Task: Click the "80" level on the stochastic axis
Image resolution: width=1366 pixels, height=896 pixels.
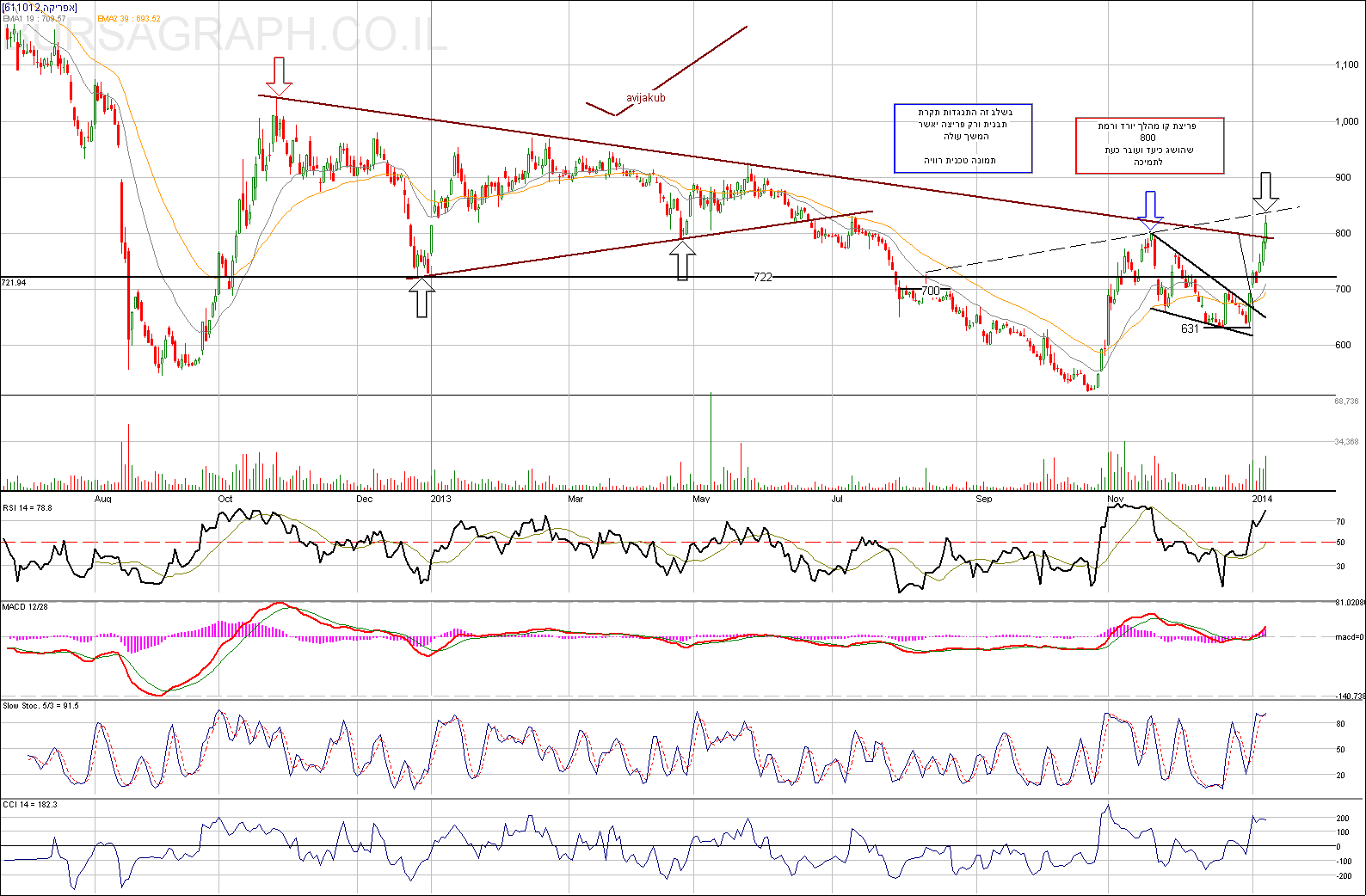Action: [1341, 724]
